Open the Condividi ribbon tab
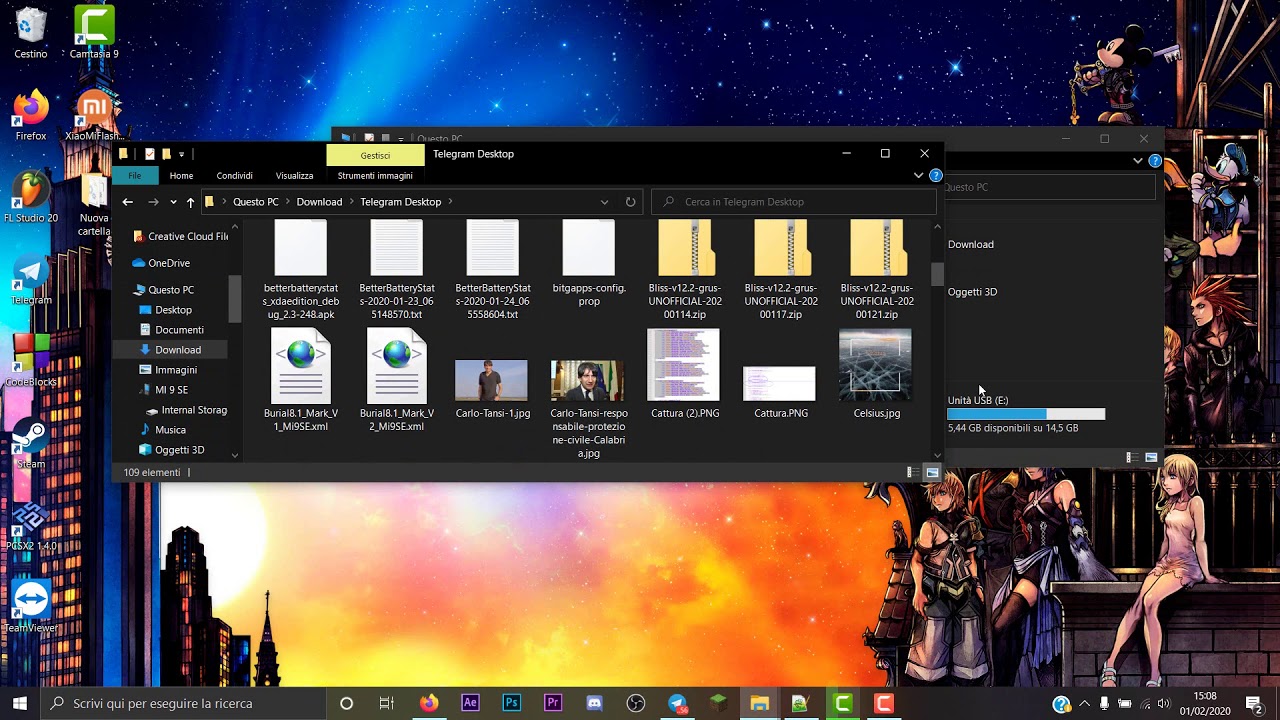Screen dimensions: 1280x720 234,175
